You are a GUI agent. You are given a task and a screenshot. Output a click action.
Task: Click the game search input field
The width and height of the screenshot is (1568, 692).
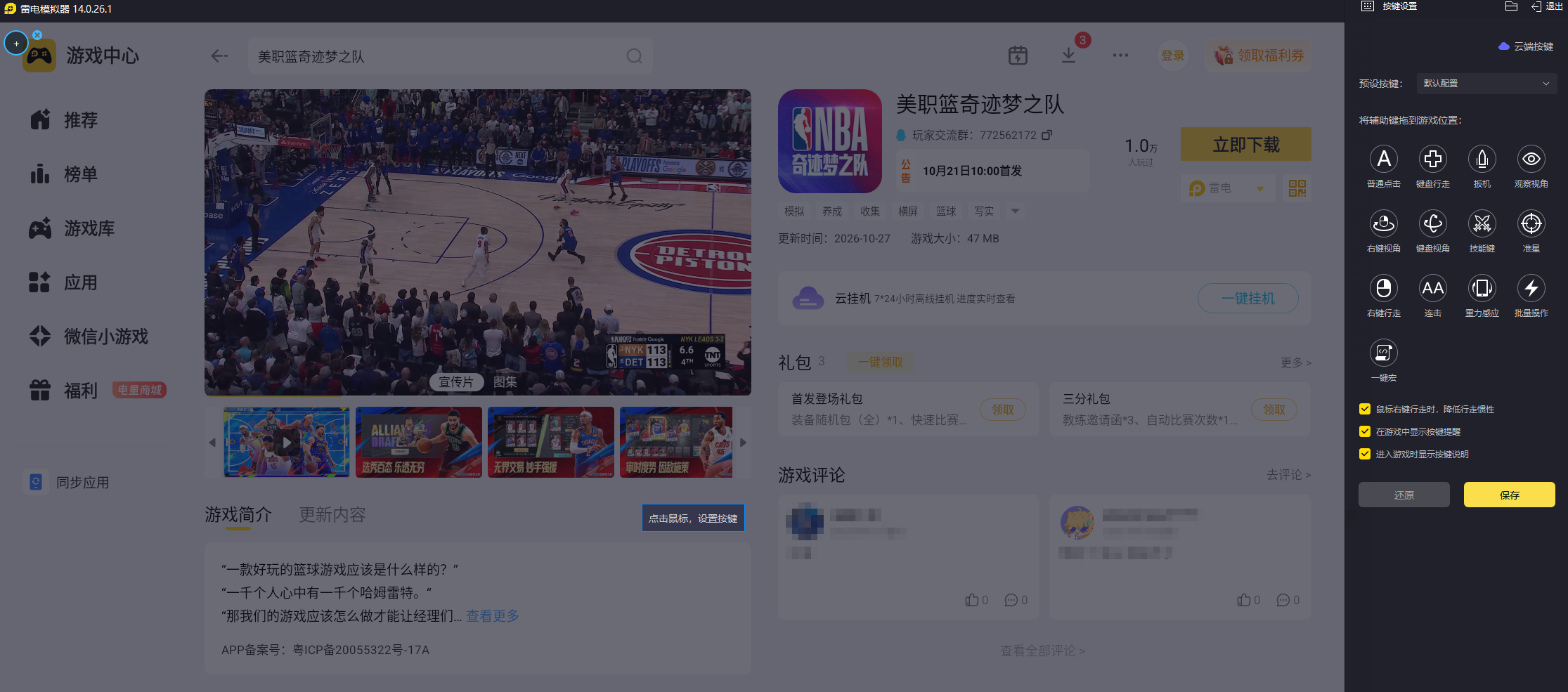(x=450, y=56)
